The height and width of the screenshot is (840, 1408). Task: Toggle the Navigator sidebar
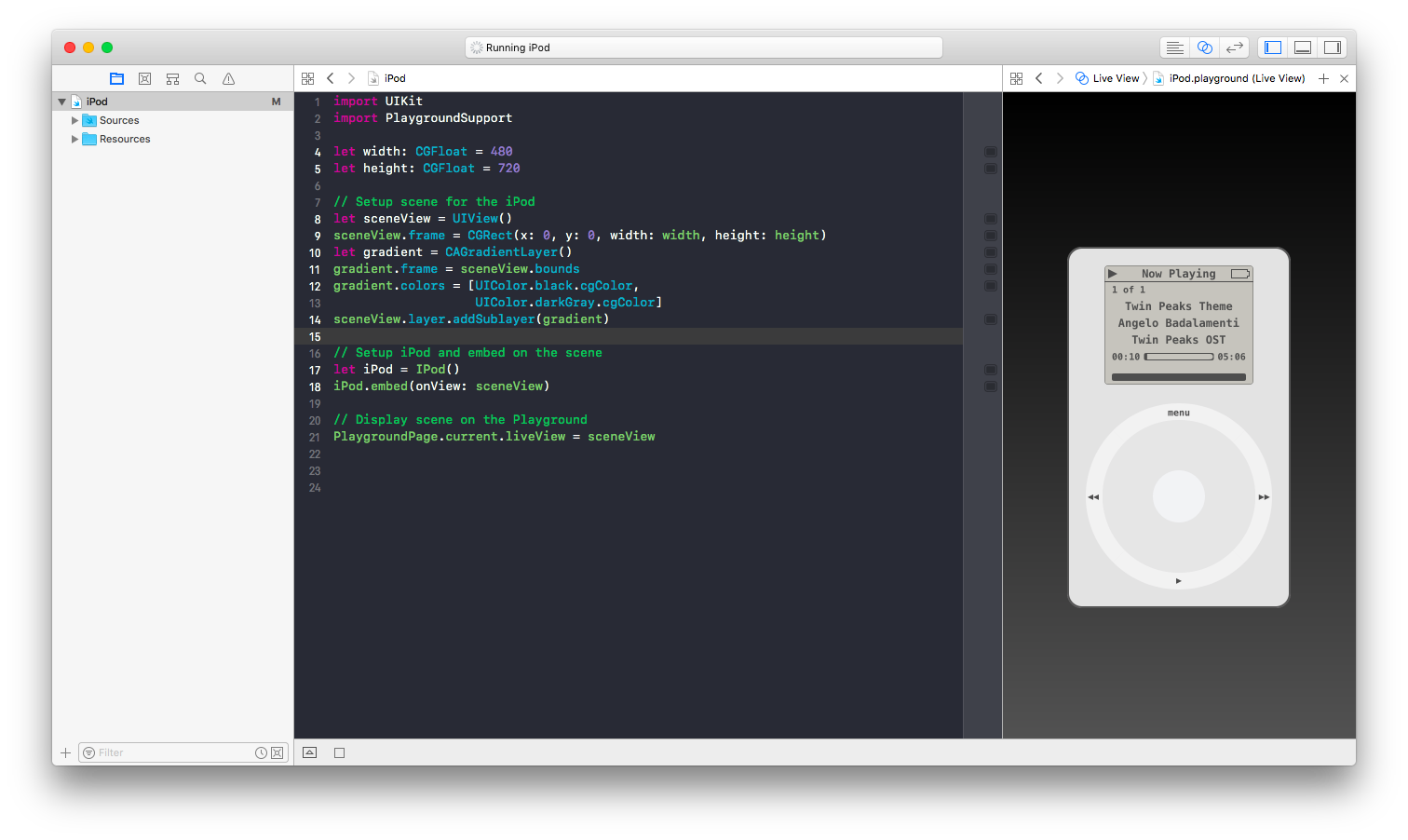pyautogui.click(x=1273, y=47)
